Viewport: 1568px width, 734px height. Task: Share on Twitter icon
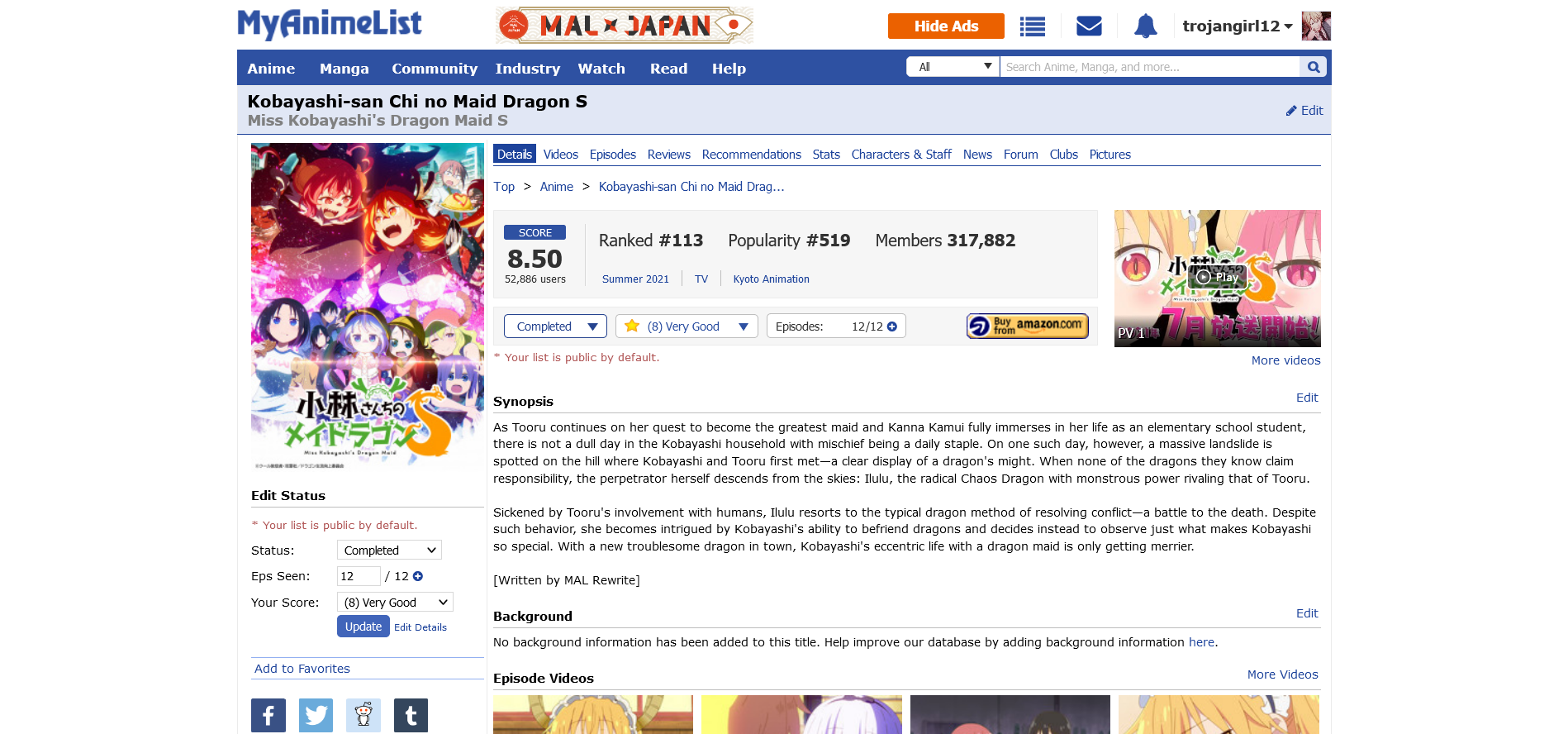(x=316, y=715)
